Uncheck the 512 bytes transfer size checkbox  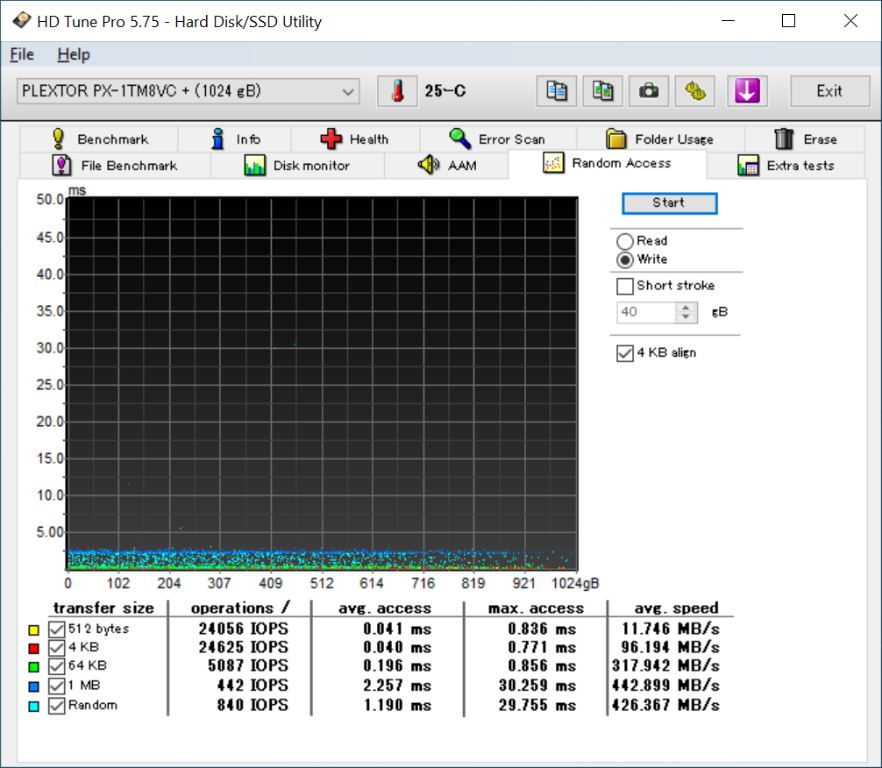coord(57,629)
